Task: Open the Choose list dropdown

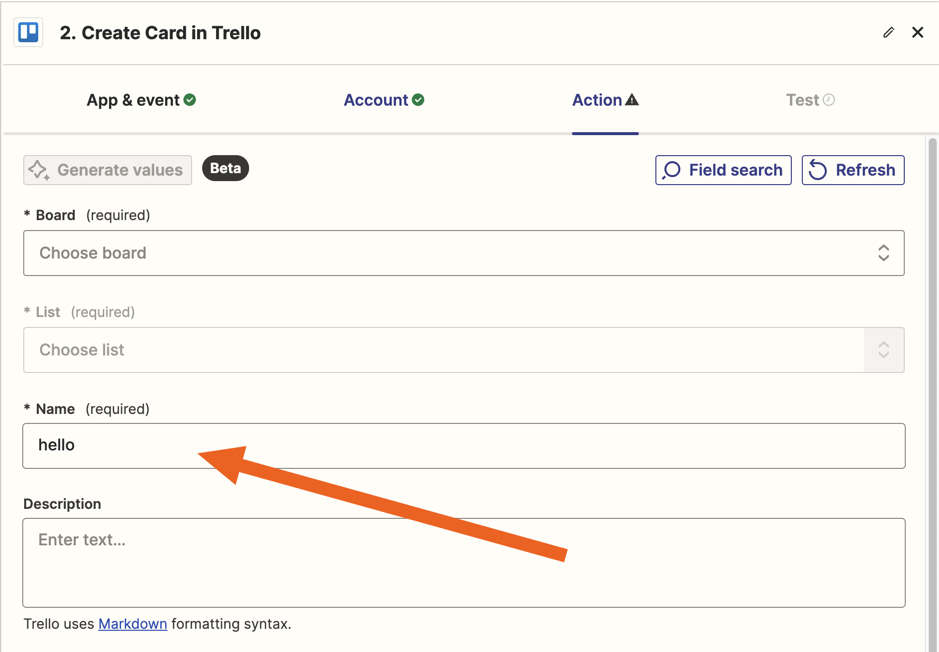Action: click(x=464, y=350)
